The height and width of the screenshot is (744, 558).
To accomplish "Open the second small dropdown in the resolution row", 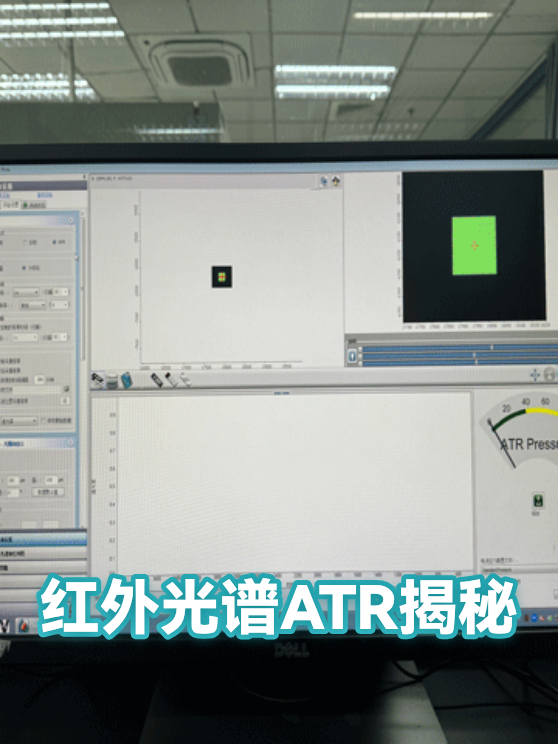I will 61,292.
